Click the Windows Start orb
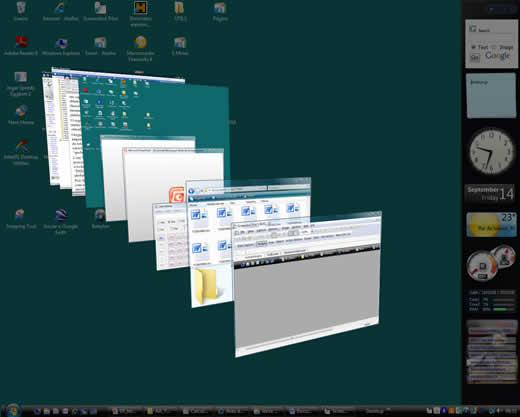Viewport: 520px width, 417px height. click(13, 410)
